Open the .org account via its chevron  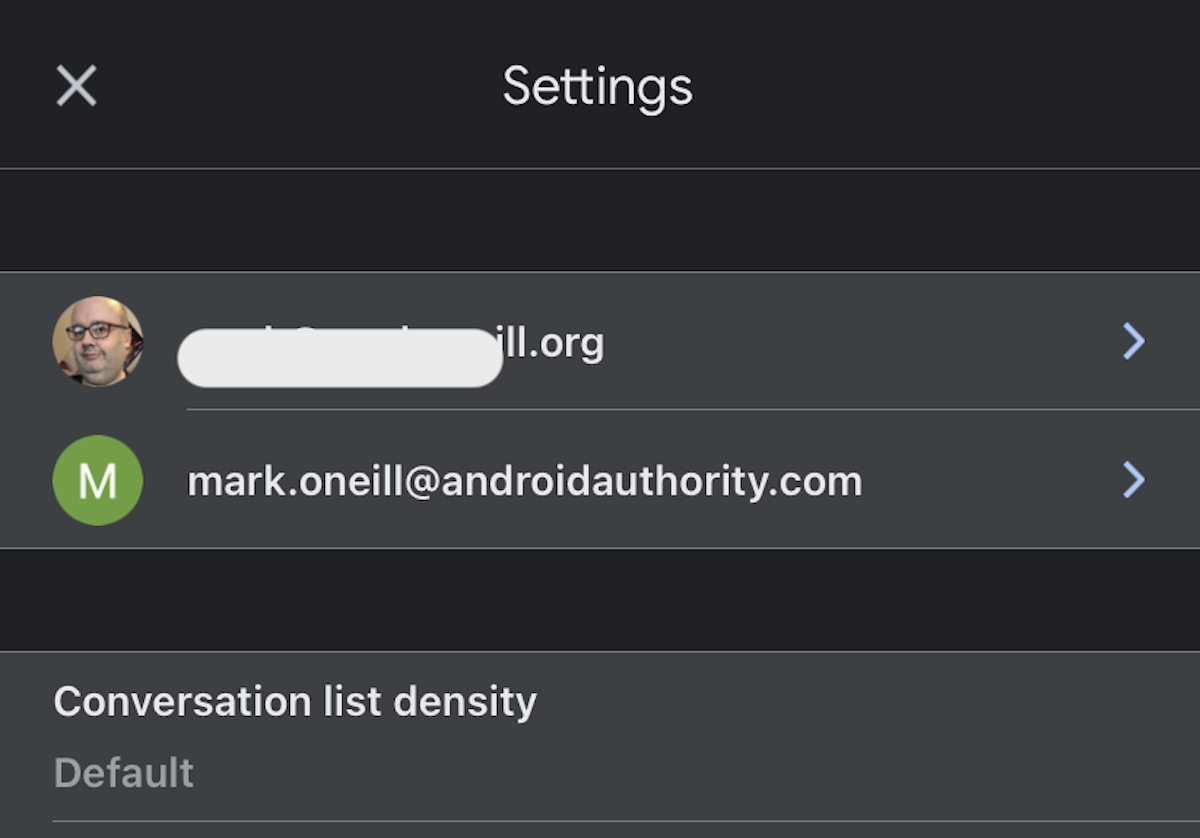coord(1133,342)
